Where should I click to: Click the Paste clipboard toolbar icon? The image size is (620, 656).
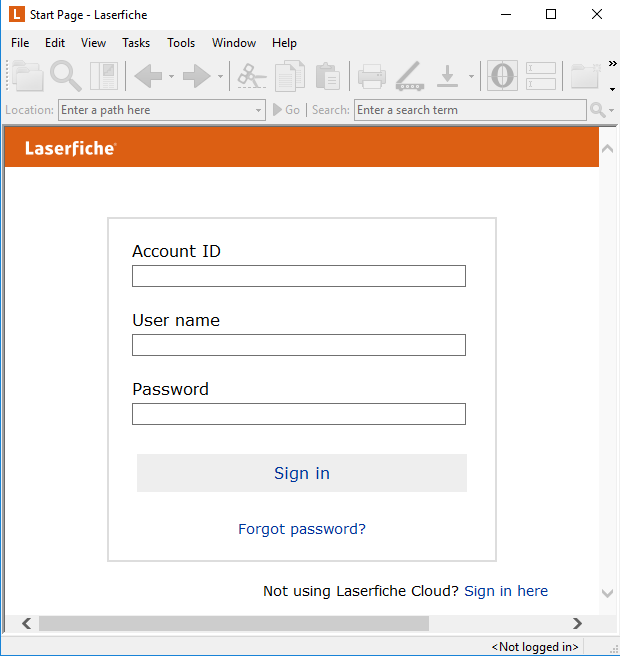(x=328, y=76)
